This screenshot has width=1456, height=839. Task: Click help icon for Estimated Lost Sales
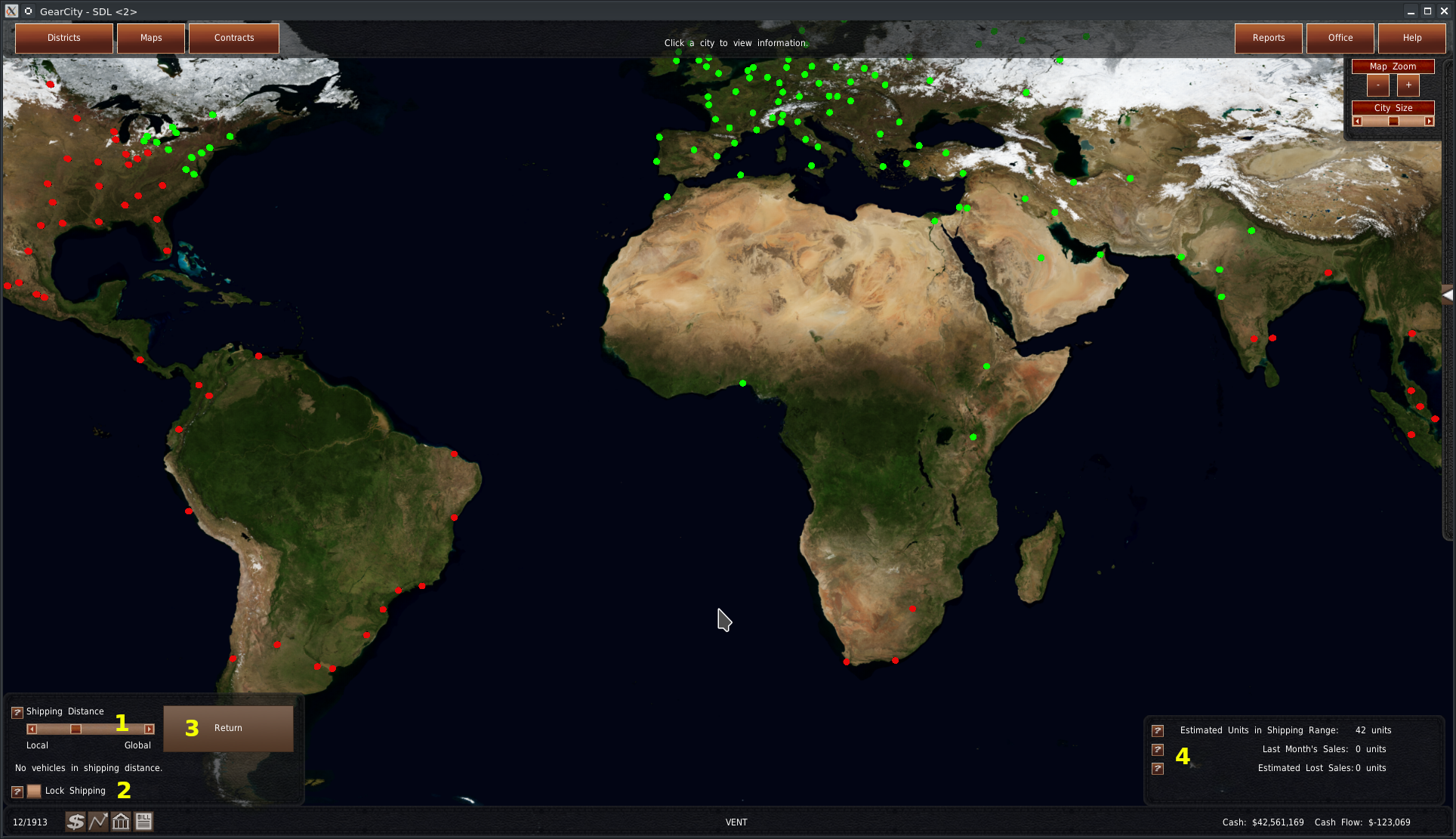pos(1158,769)
